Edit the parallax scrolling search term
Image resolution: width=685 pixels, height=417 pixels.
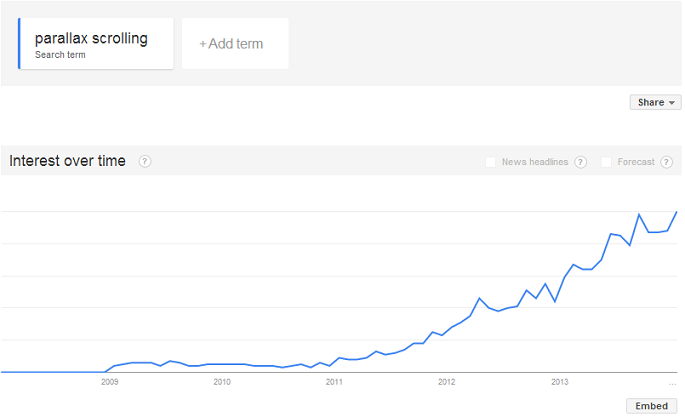pyautogui.click(x=91, y=39)
